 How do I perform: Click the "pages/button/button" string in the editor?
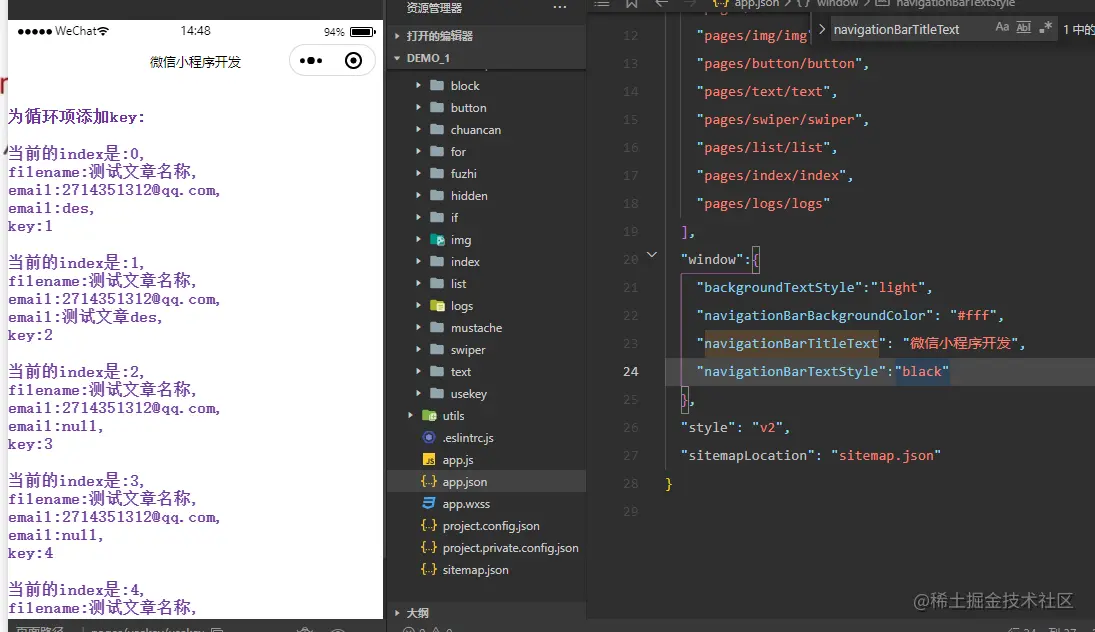point(779,64)
